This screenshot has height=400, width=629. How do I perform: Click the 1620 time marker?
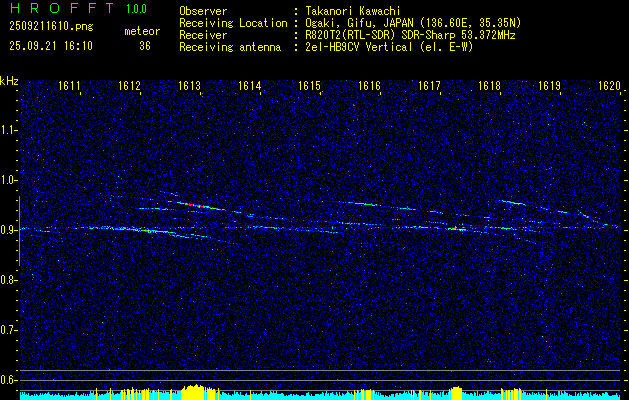pos(609,85)
